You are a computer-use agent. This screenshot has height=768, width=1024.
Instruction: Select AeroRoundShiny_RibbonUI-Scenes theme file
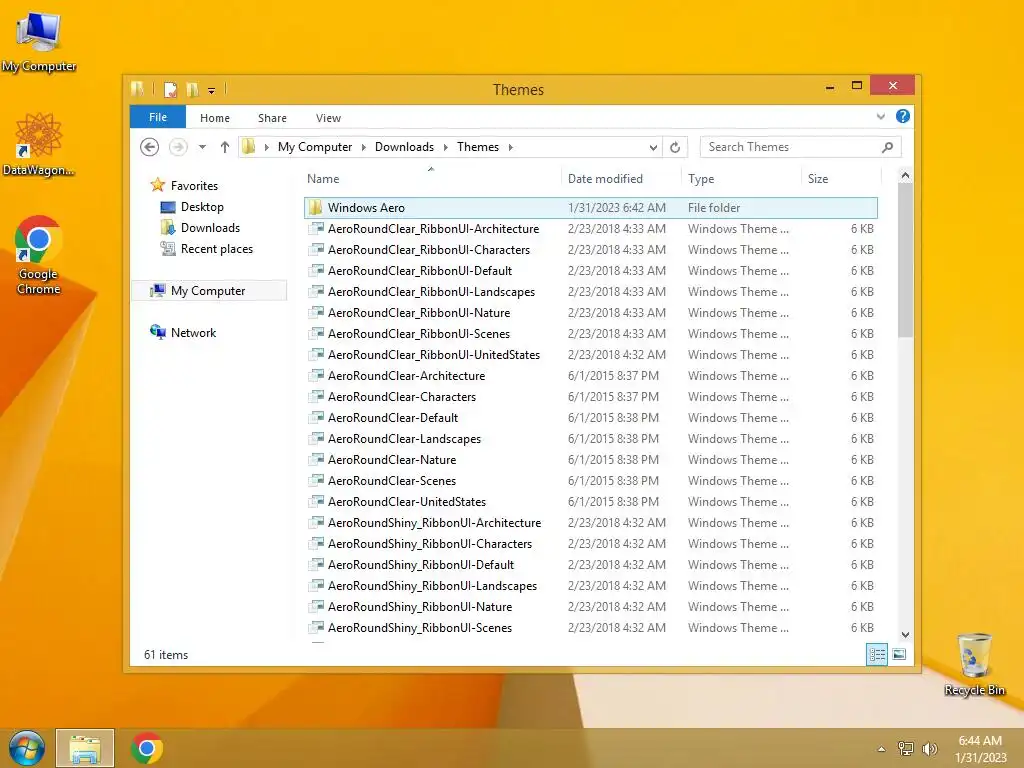(x=590, y=628)
